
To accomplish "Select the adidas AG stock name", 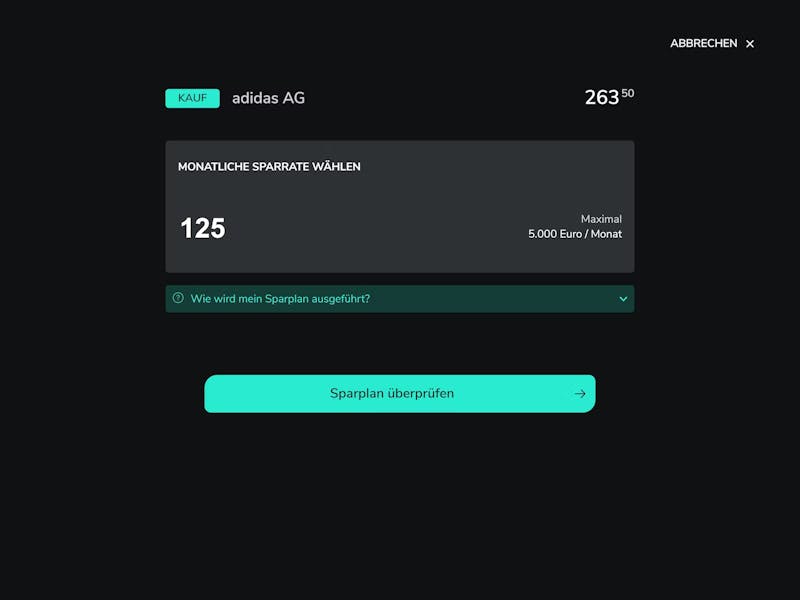I will tap(268, 98).
